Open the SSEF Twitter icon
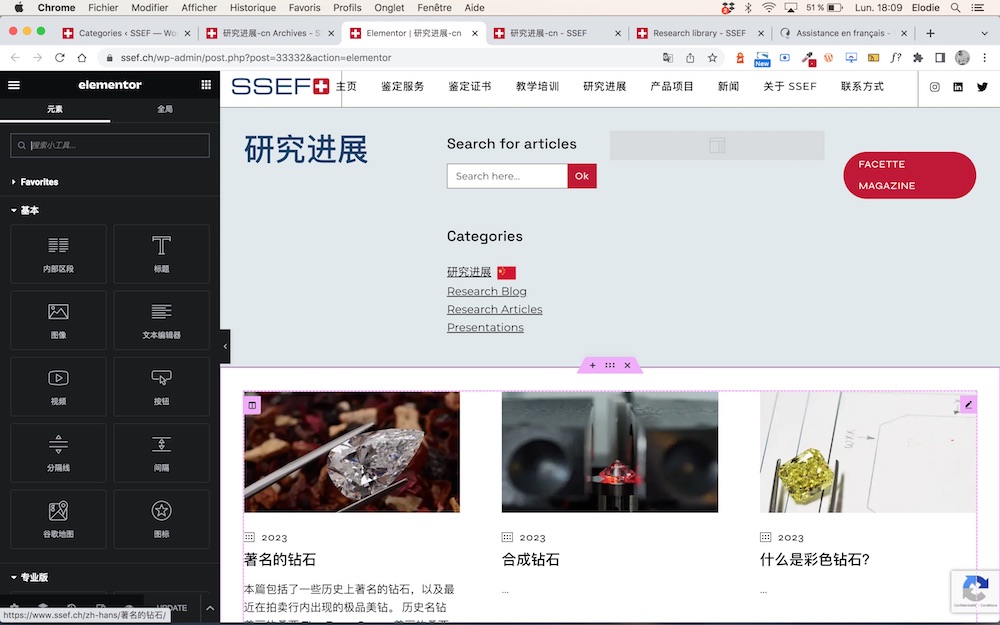The height and width of the screenshot is (625, 1000). tap(982, 87)
